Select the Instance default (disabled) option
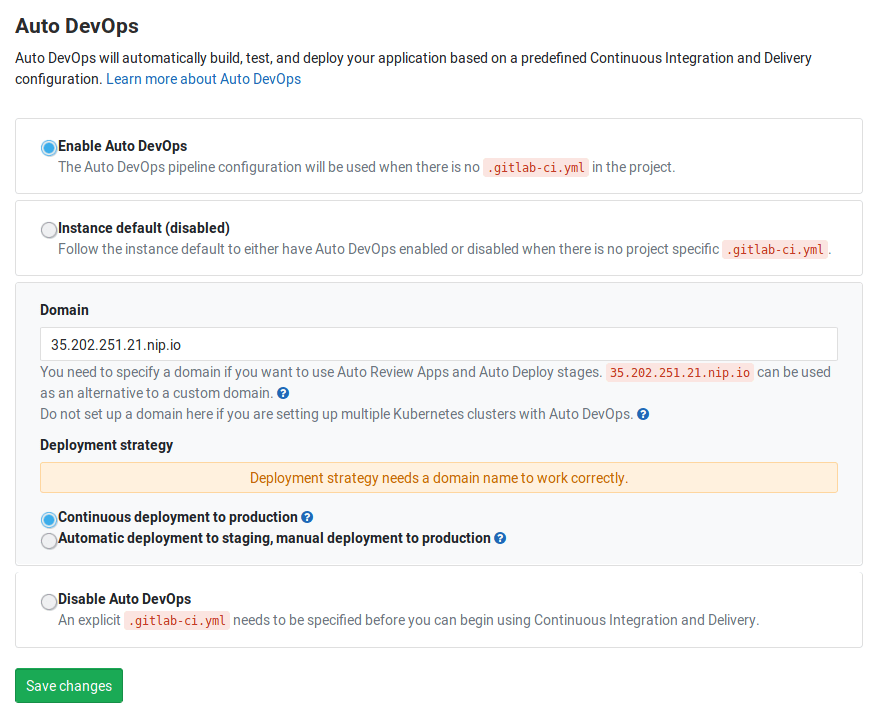This screenshot has width=877, height=716. tap(49, 230)
